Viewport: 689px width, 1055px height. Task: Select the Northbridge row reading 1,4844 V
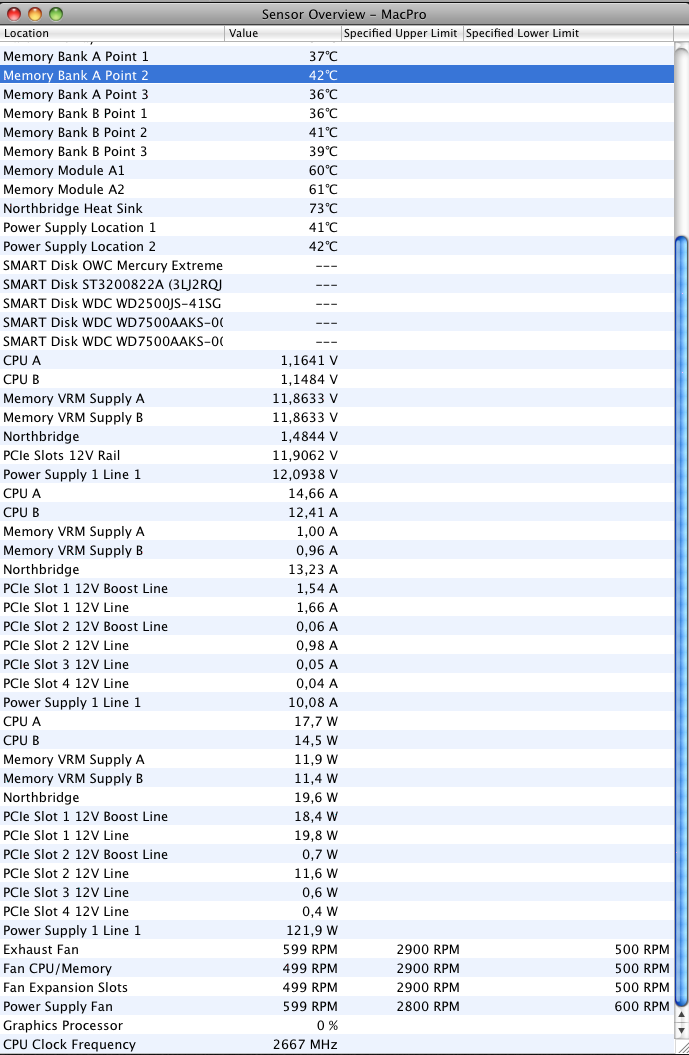pyautogui.click(x=336, y=437)
